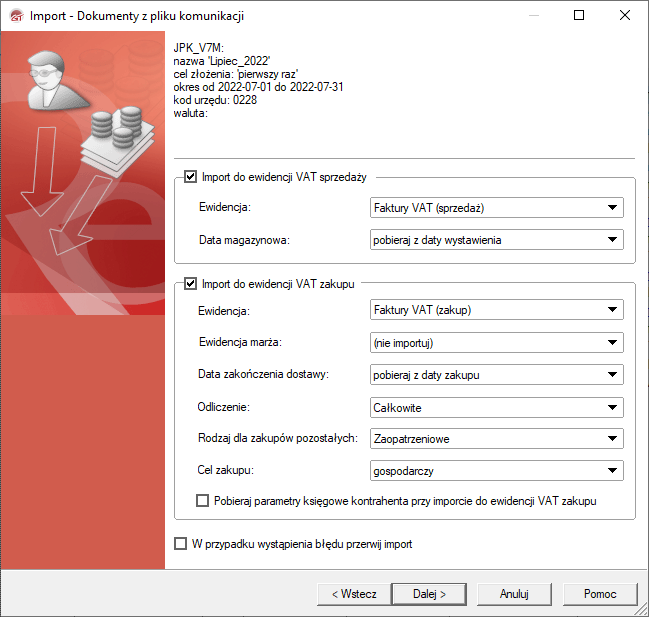The width and height of the screenshot is (649, 617).
Task: Proceed with the Dalej button
Action: [x=429, y=594]
